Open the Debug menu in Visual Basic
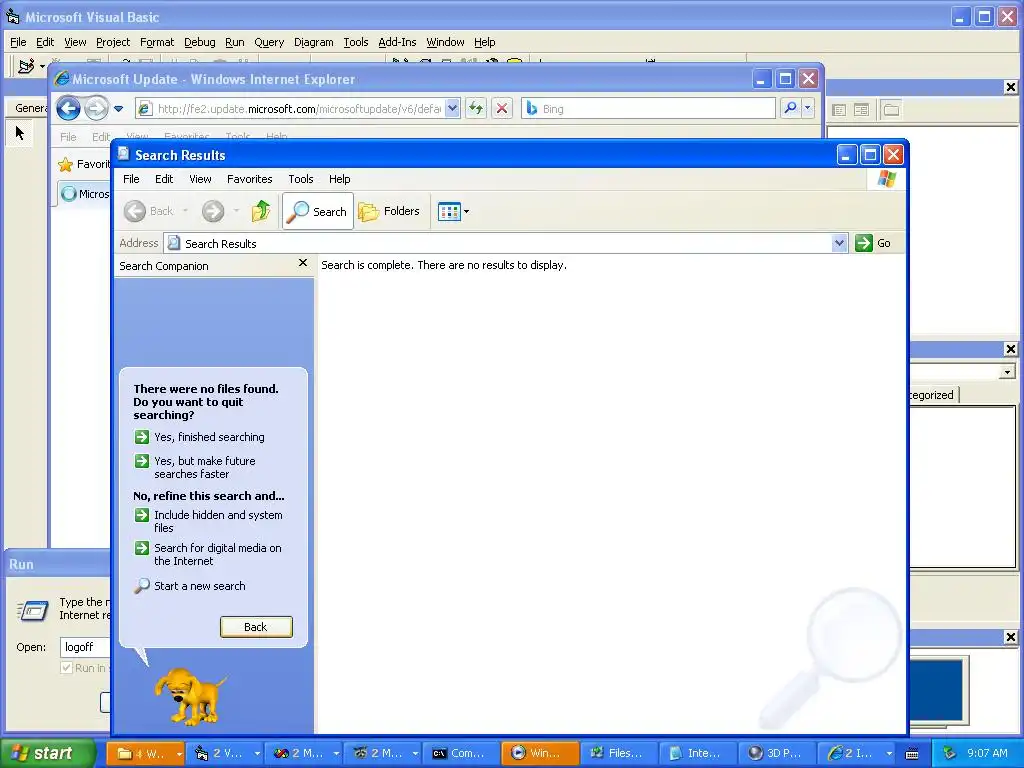 pos(199,42)
